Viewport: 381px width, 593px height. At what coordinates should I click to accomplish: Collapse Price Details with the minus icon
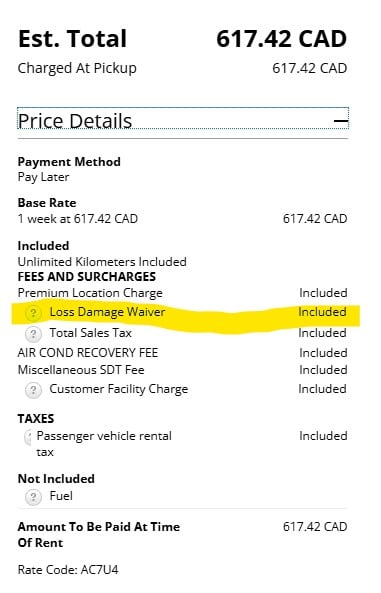(x=341, y=121)
